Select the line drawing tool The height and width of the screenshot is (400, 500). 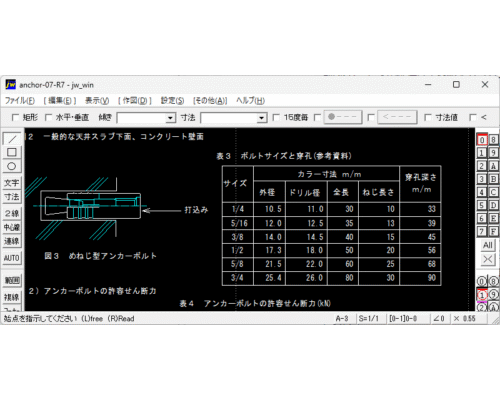[12, 139]
